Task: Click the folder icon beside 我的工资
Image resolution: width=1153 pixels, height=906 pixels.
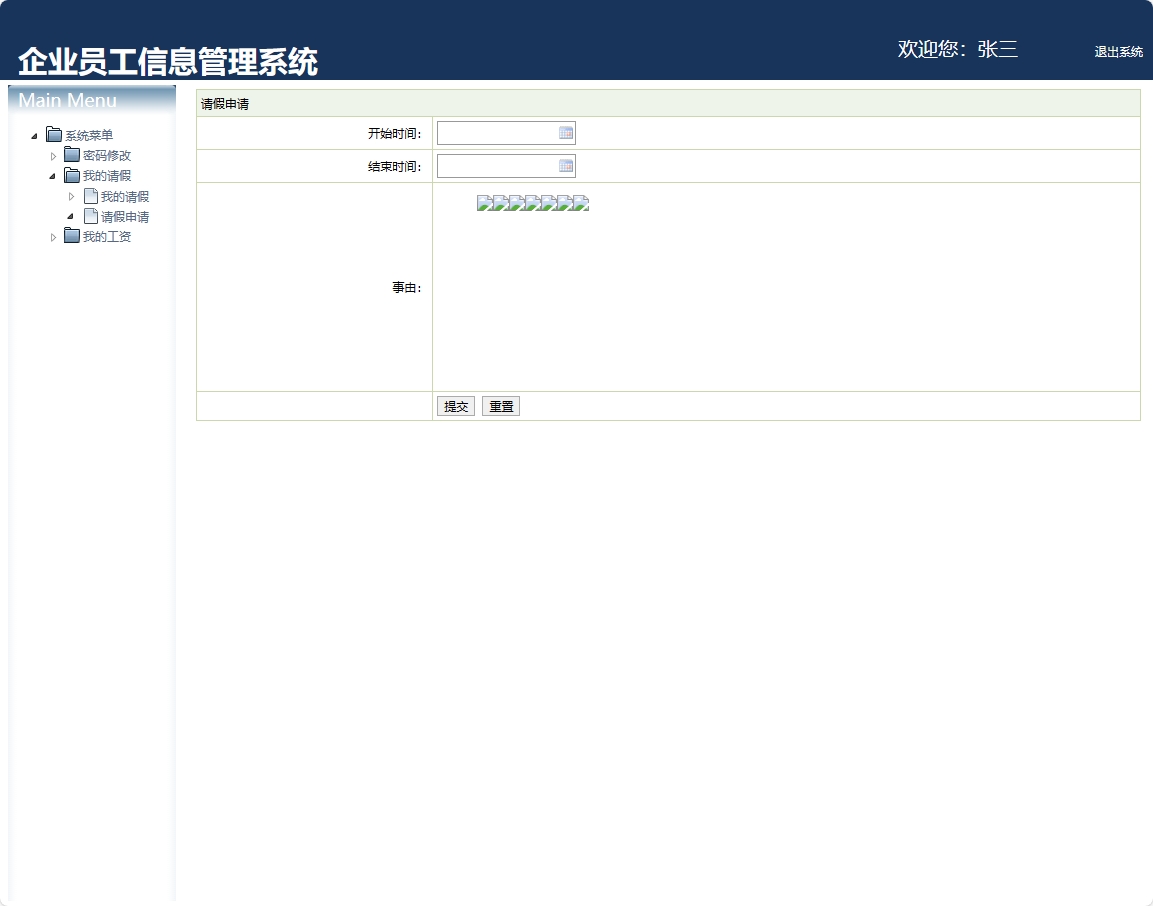Action: (72, 236)
